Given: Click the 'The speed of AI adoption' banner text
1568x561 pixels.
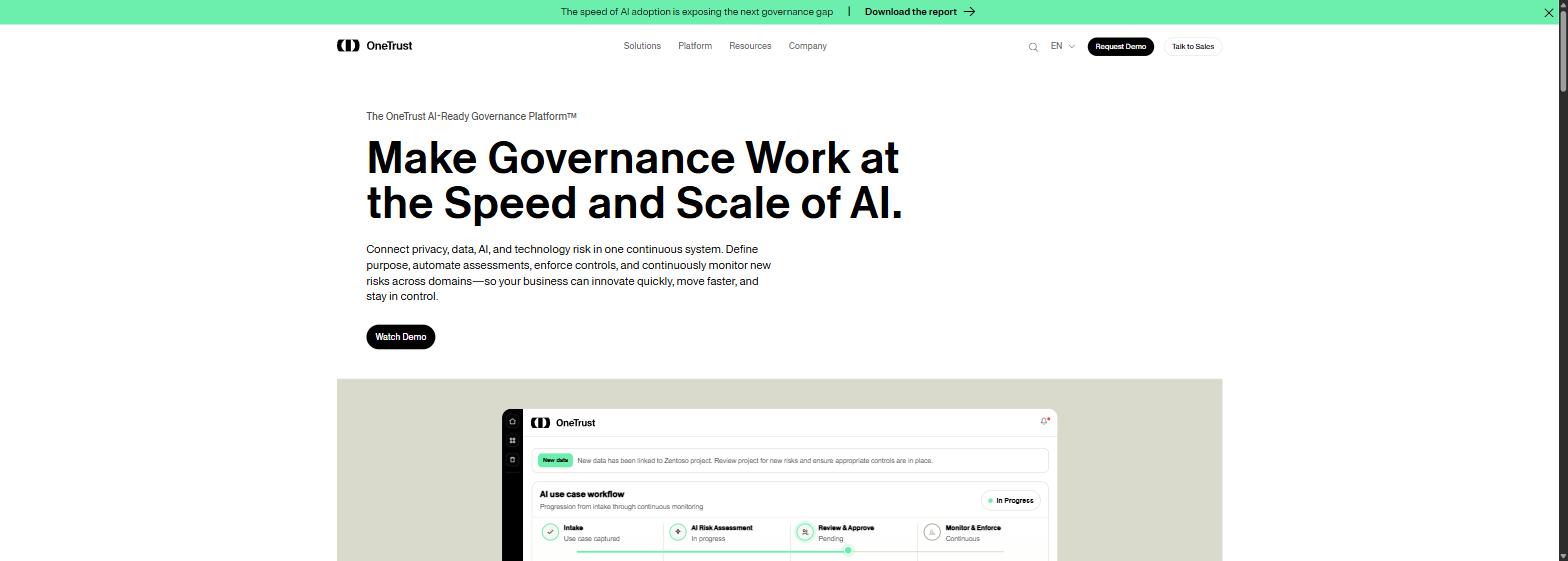Looking at the screenshot, I should [x=697, y=12].
